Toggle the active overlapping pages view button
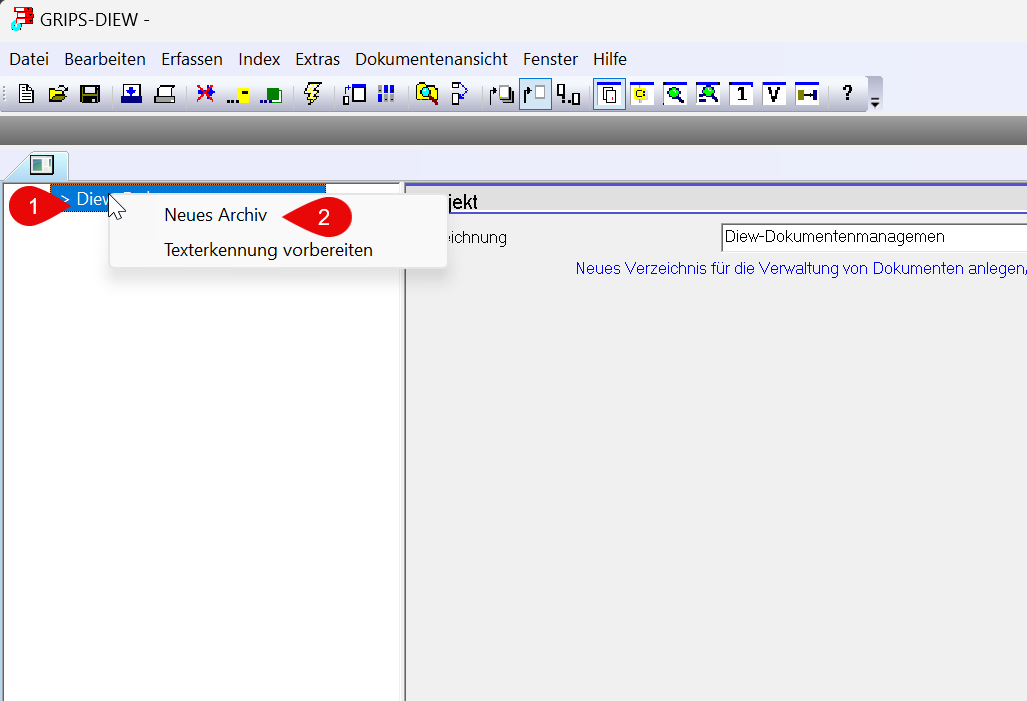 (x=609, y=94)
